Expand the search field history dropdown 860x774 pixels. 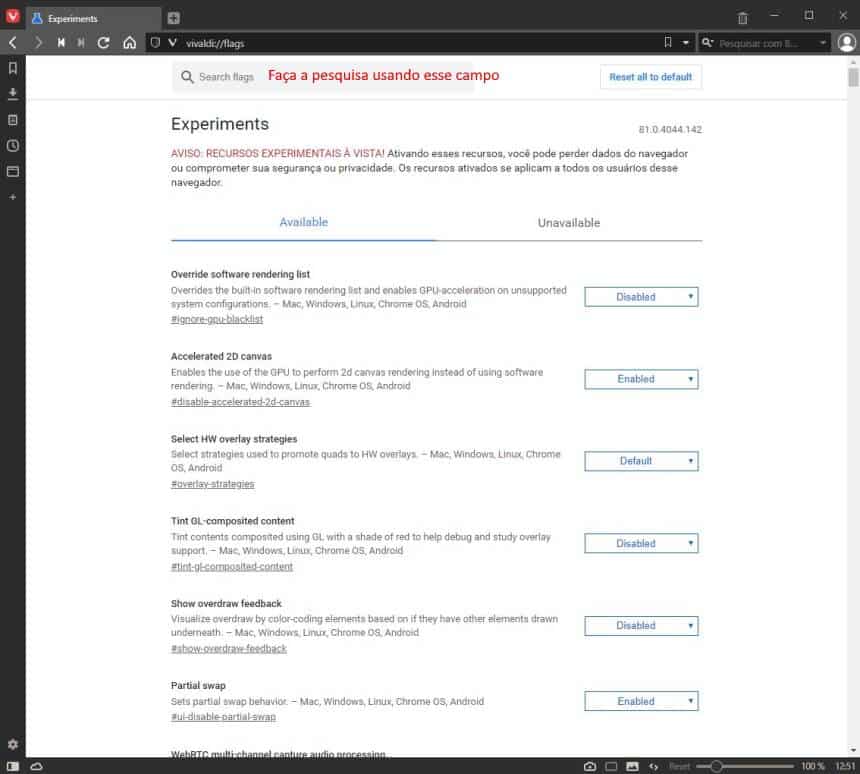823,43
